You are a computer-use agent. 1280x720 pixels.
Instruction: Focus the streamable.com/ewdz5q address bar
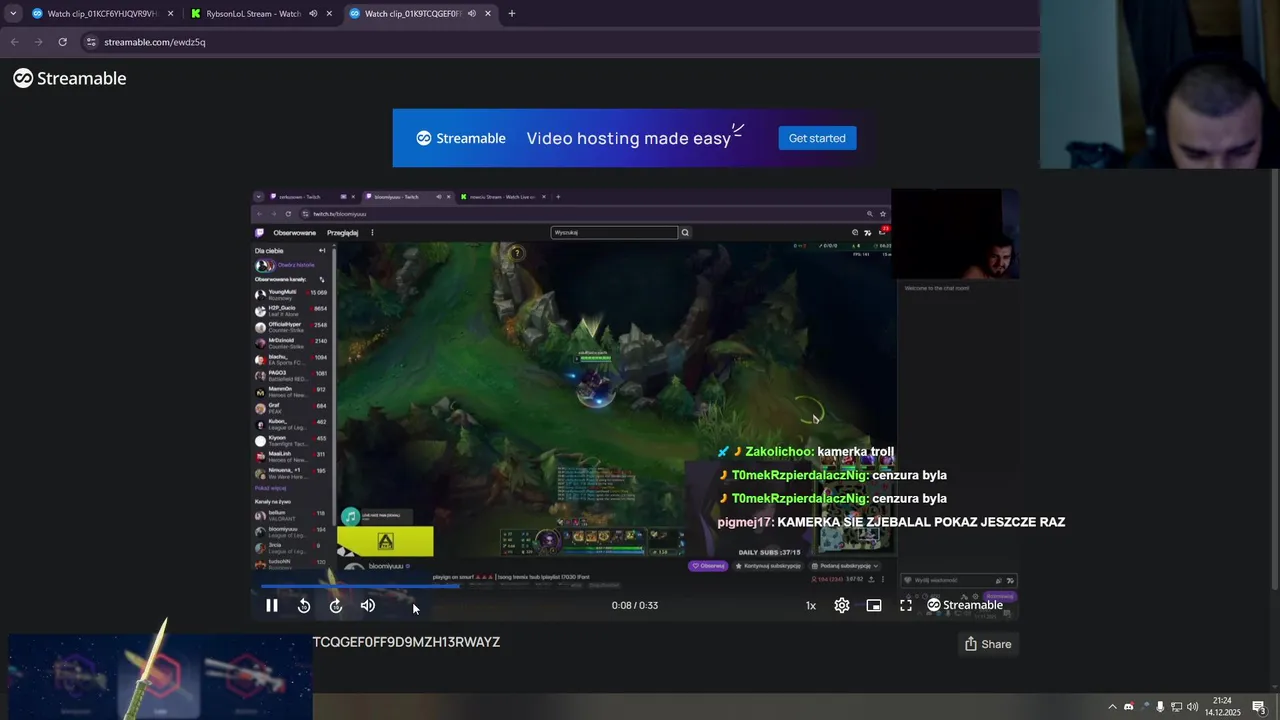pyautogui.click(x=560, y=42)
